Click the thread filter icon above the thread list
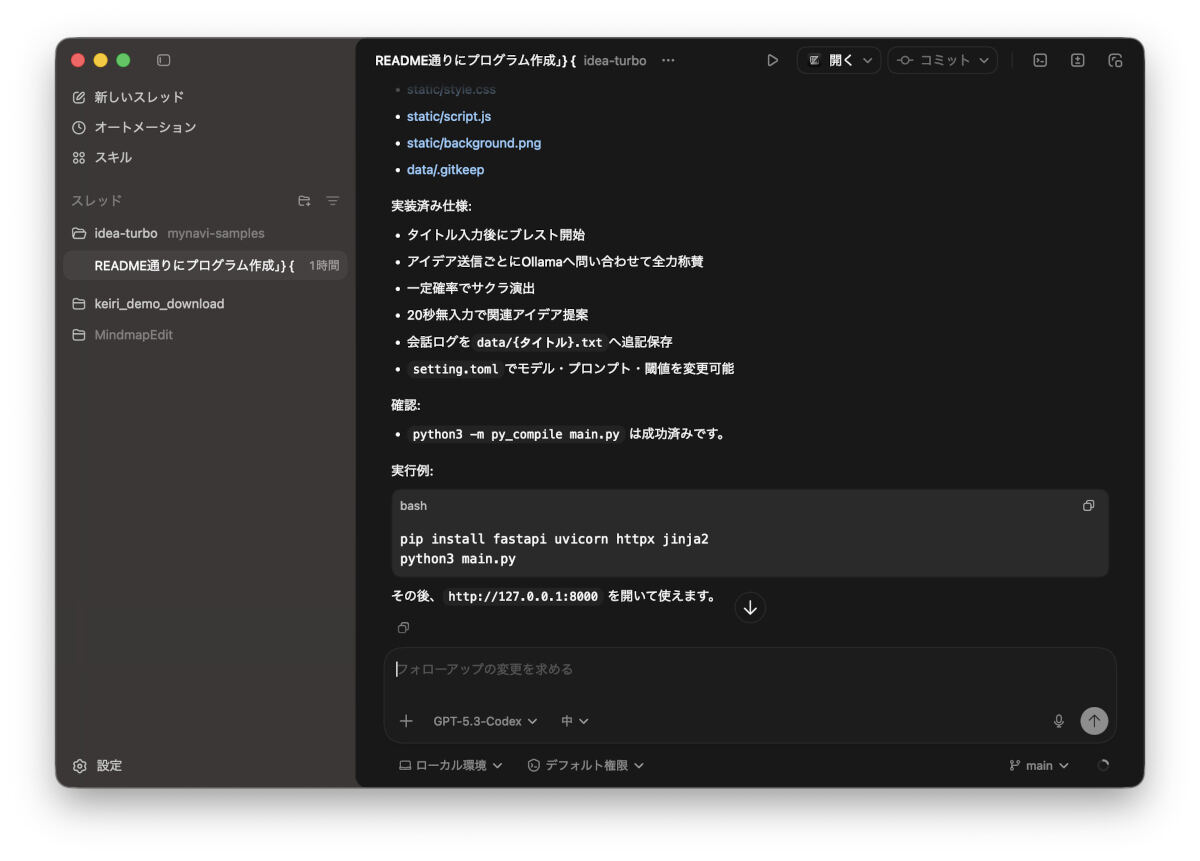This screenshot has height=861, width=1200. (x=332, y=200)
